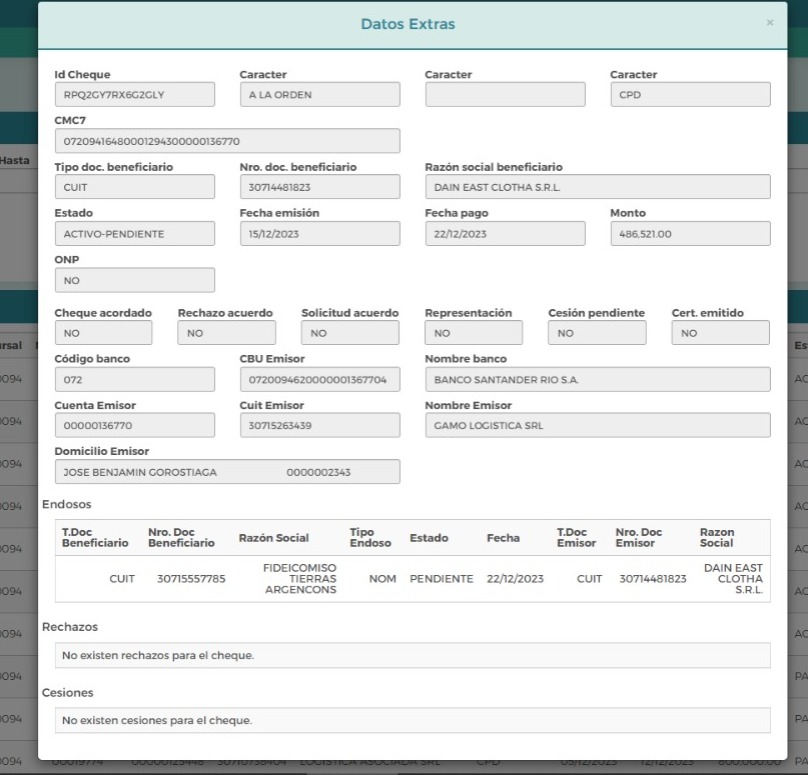Click the Cuit Emisor field
The width and height of the screenshot is (808, 775).
[319, 425]
